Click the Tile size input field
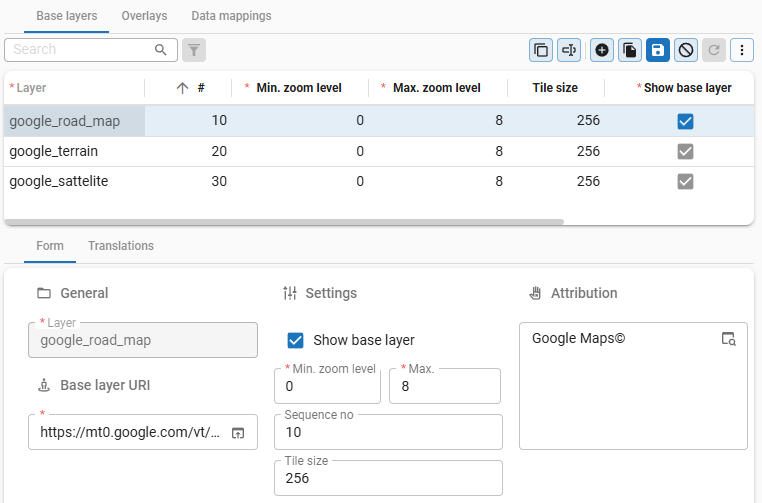Image resolution: width=762 pixels, height=503 pixels. [x=388, y=479]
